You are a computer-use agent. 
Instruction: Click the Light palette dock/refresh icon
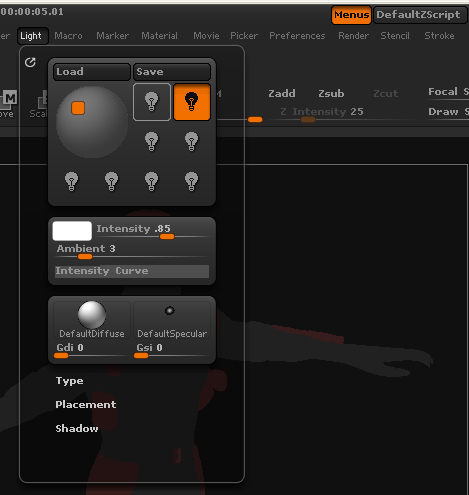[x=30, y=62]
